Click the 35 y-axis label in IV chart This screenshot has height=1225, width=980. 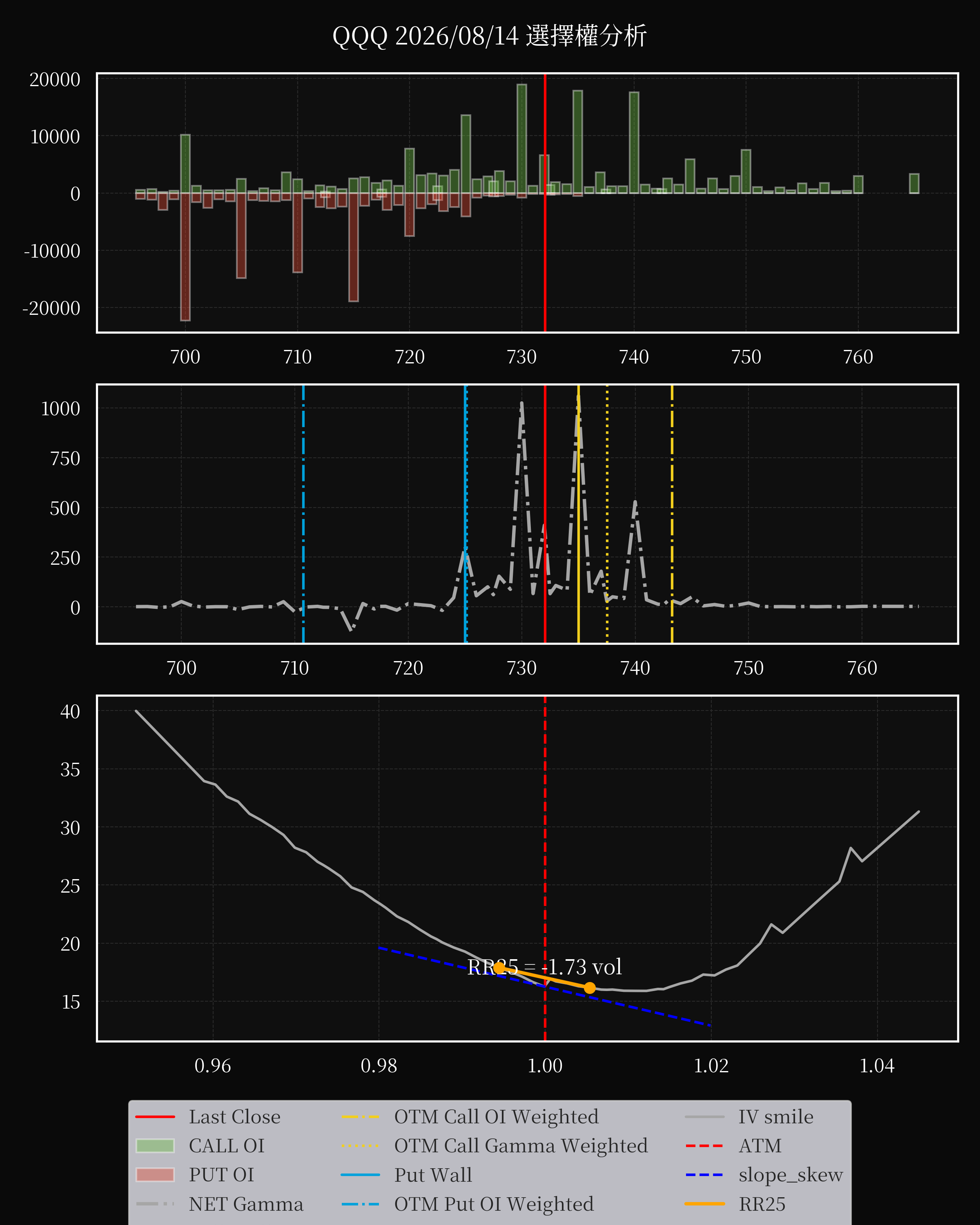71,769
